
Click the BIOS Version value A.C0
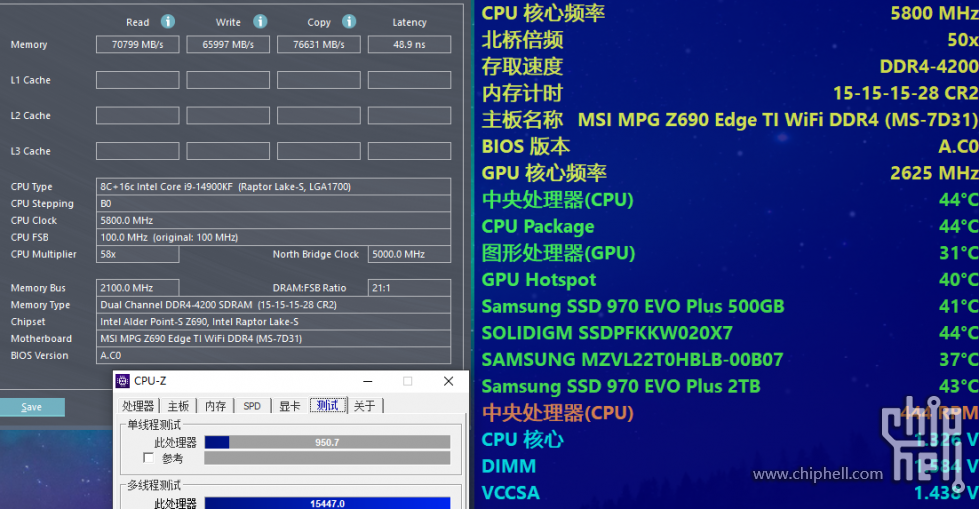pos(273,355)
